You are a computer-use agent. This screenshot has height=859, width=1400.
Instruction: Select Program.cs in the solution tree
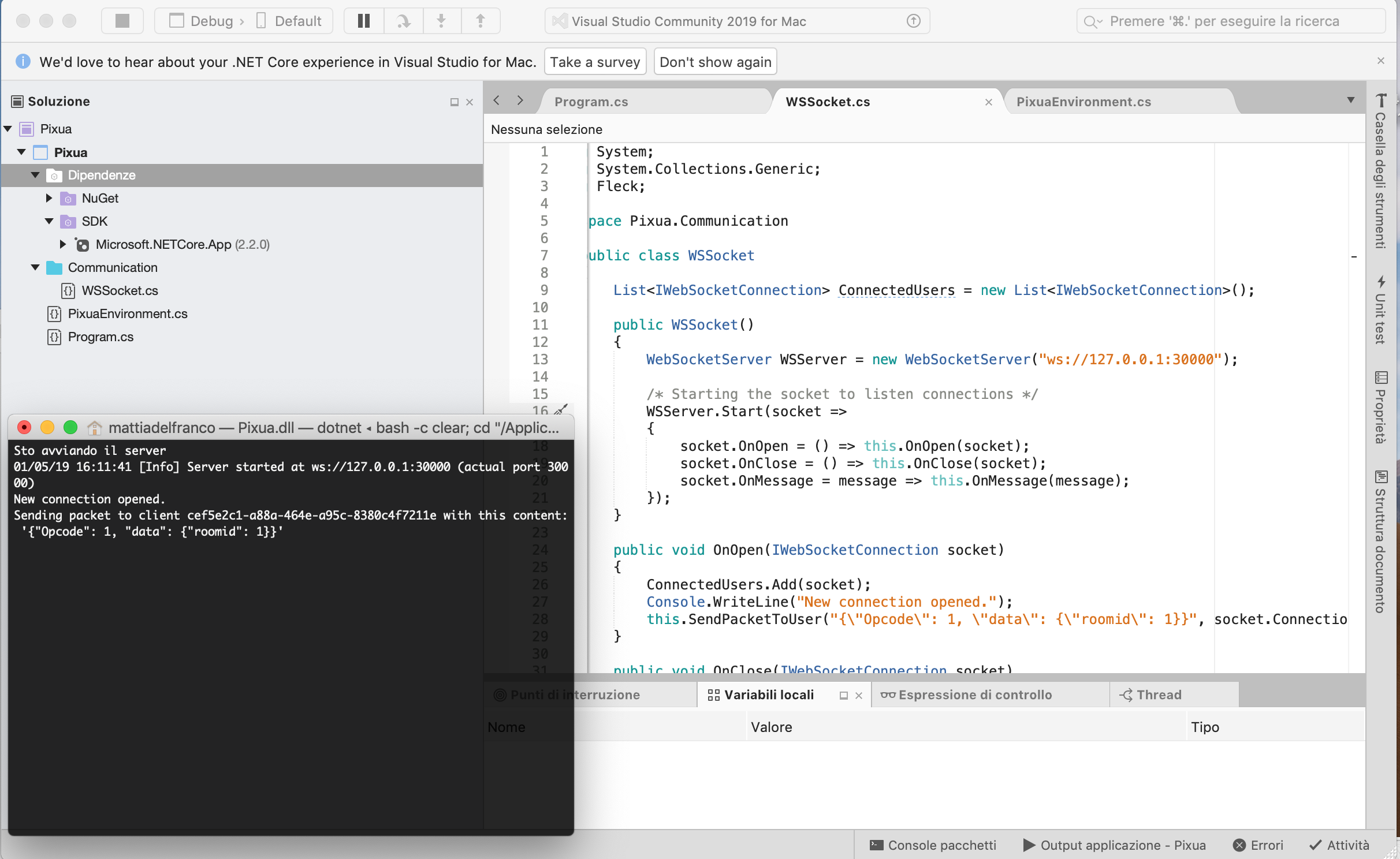tap(100, 337)
